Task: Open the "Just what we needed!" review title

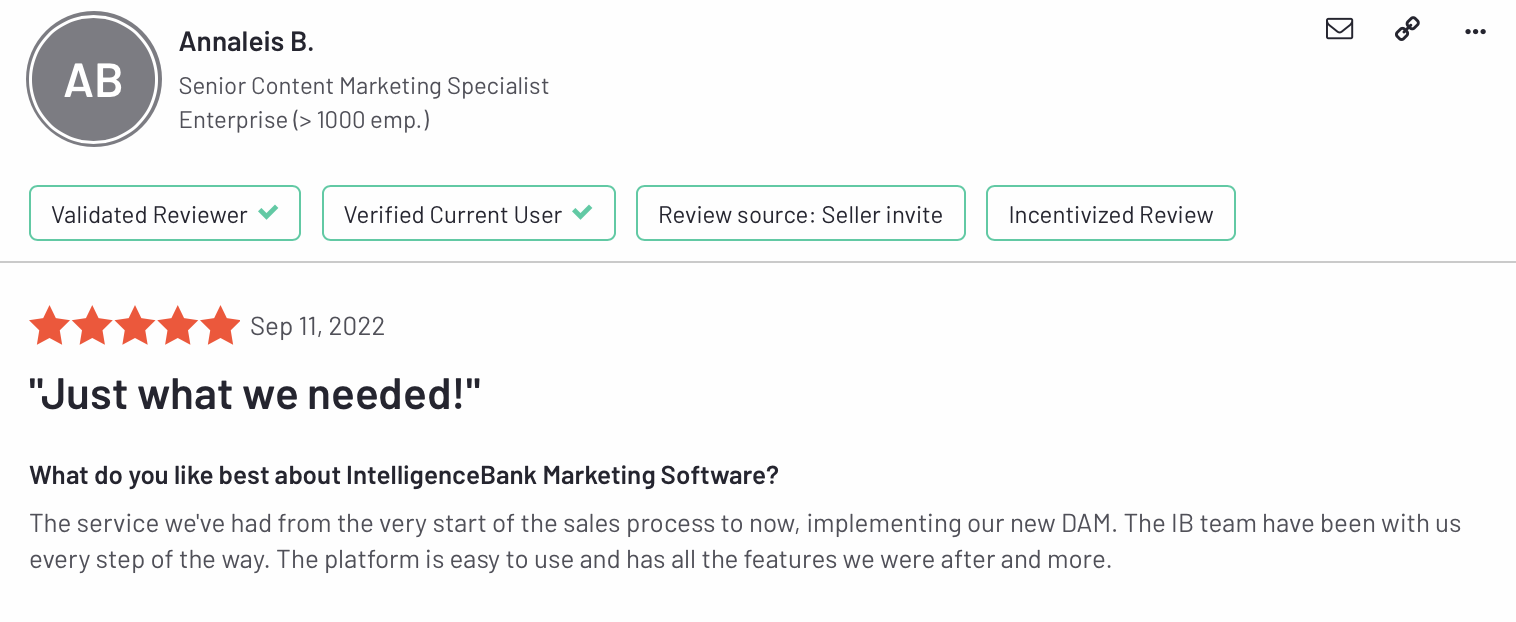Action: (x=255, y=395)
